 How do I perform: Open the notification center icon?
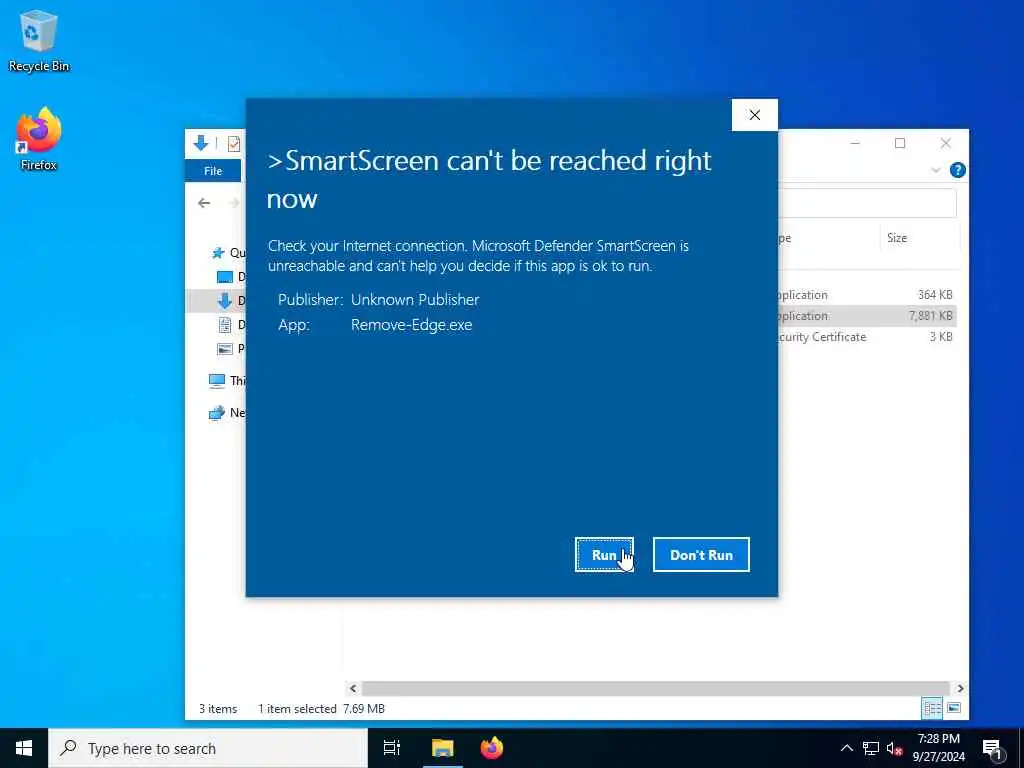point(992,748)
